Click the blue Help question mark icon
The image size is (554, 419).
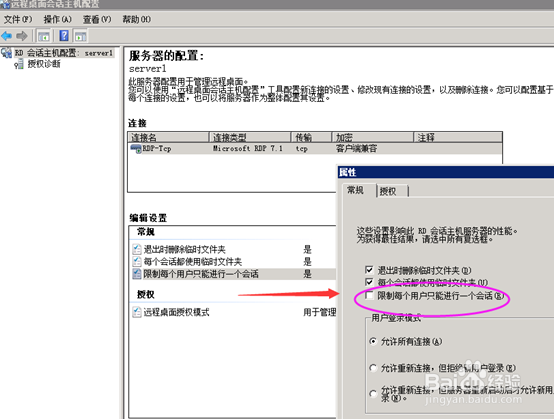(x=64, y=36)
